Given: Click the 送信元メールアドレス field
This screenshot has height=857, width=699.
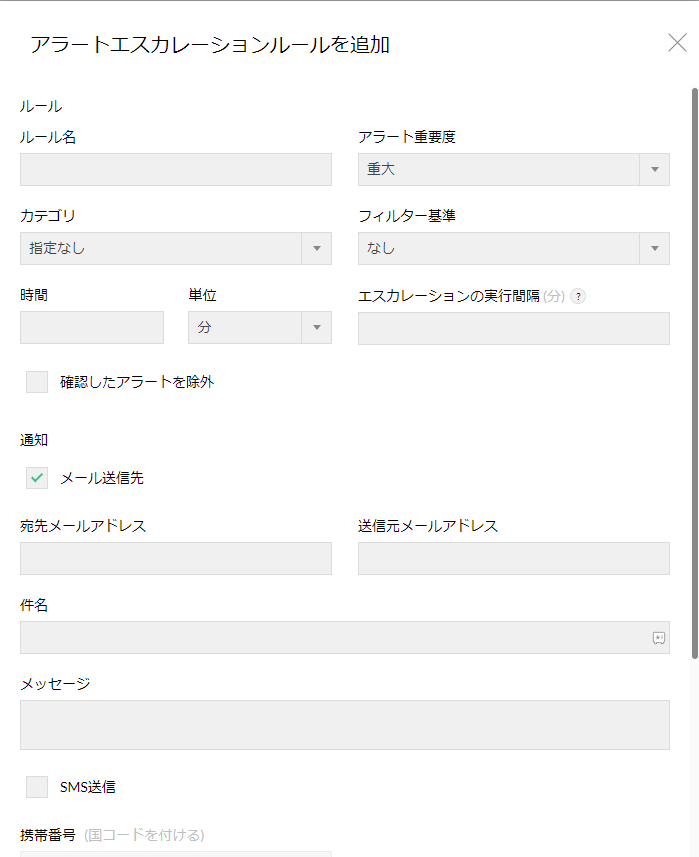Looking at the screenshot, I should point(513,558).
